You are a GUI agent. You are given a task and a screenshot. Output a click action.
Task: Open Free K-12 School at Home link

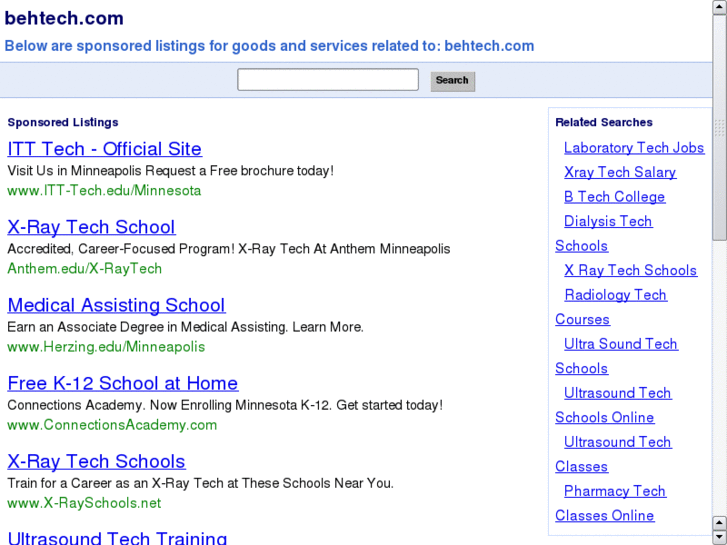coord(123,384)
